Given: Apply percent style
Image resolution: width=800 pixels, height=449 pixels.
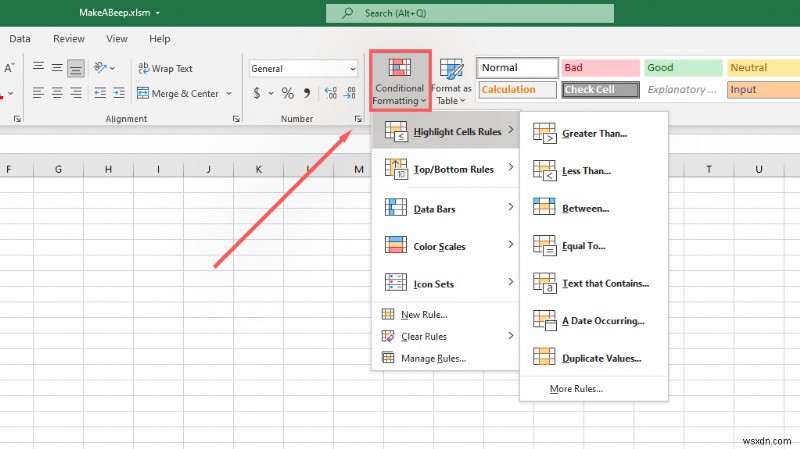Looking at the screenshot, I should tap(288, 93).
